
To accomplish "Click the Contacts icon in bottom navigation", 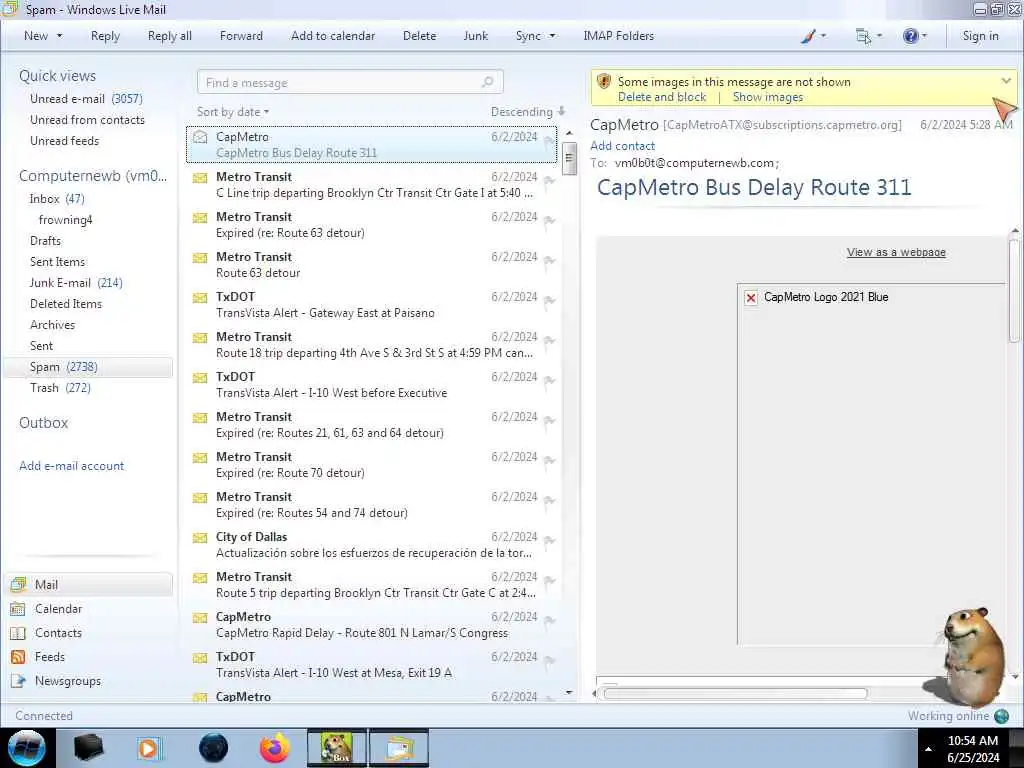I will (18, 633).
